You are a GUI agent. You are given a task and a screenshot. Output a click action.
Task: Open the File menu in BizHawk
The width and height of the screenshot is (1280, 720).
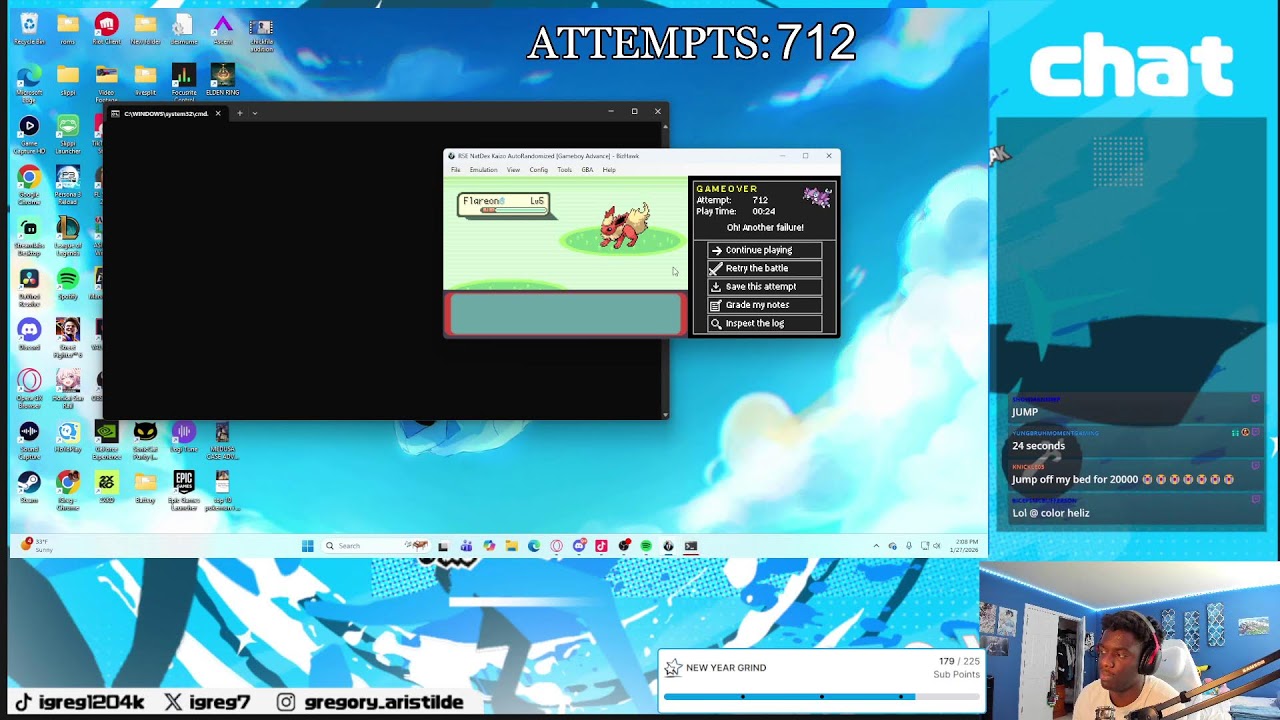coord(456,170)
